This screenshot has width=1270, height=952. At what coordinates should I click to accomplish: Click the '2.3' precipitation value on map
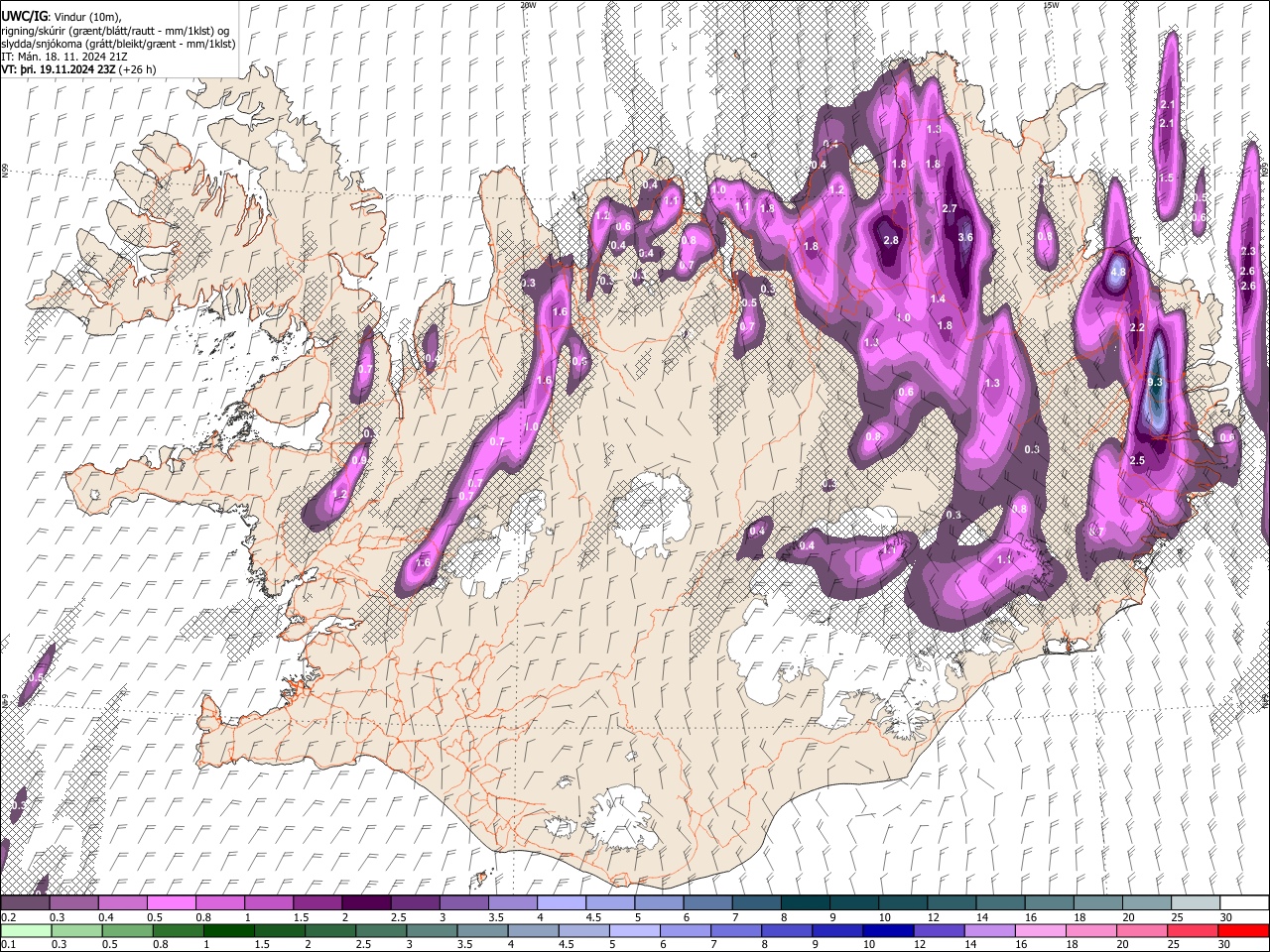[x=1248, y=251]
